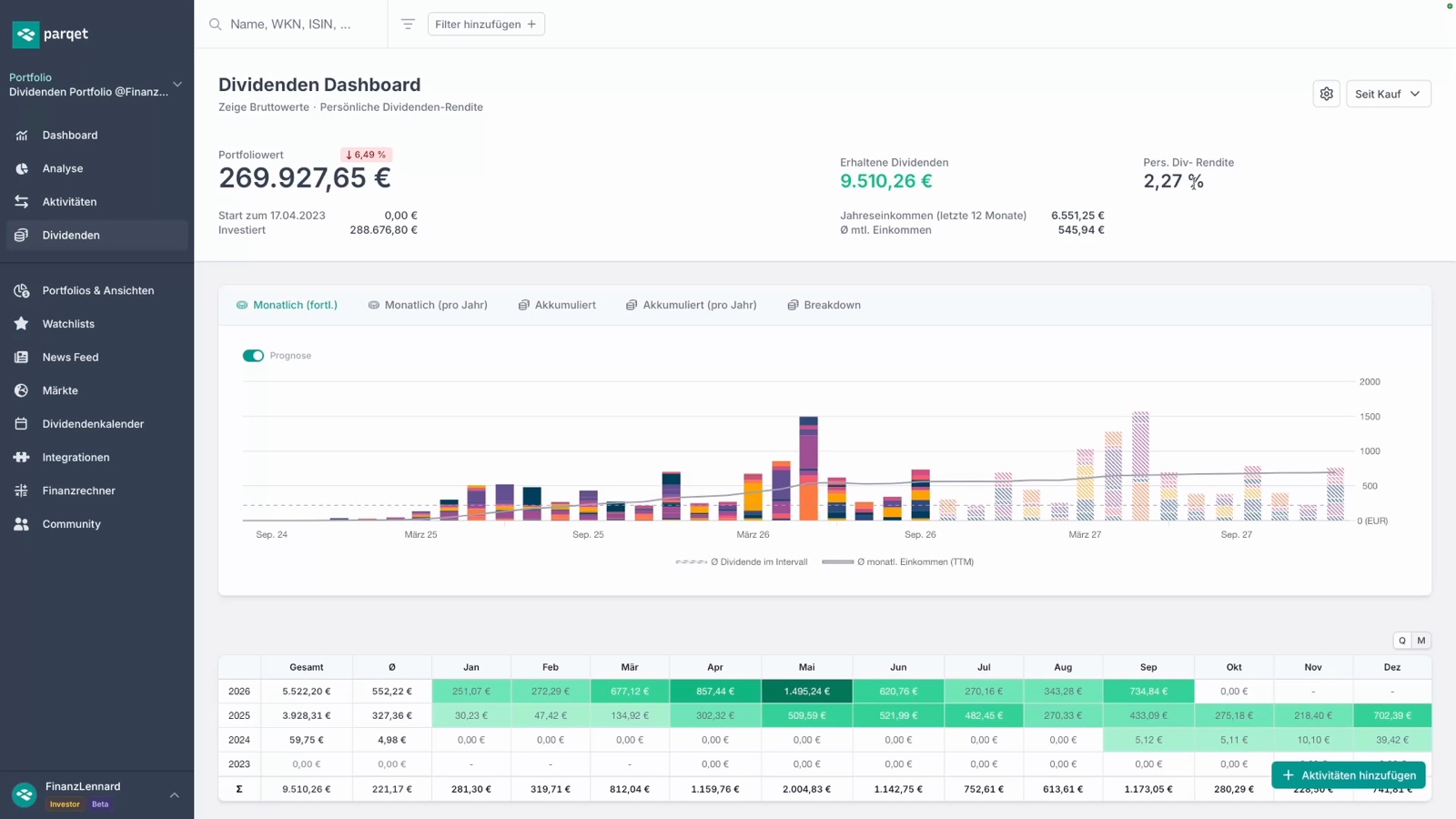Click the Filter hinzufügen button

pyautogui.click(x=486, y=25)
